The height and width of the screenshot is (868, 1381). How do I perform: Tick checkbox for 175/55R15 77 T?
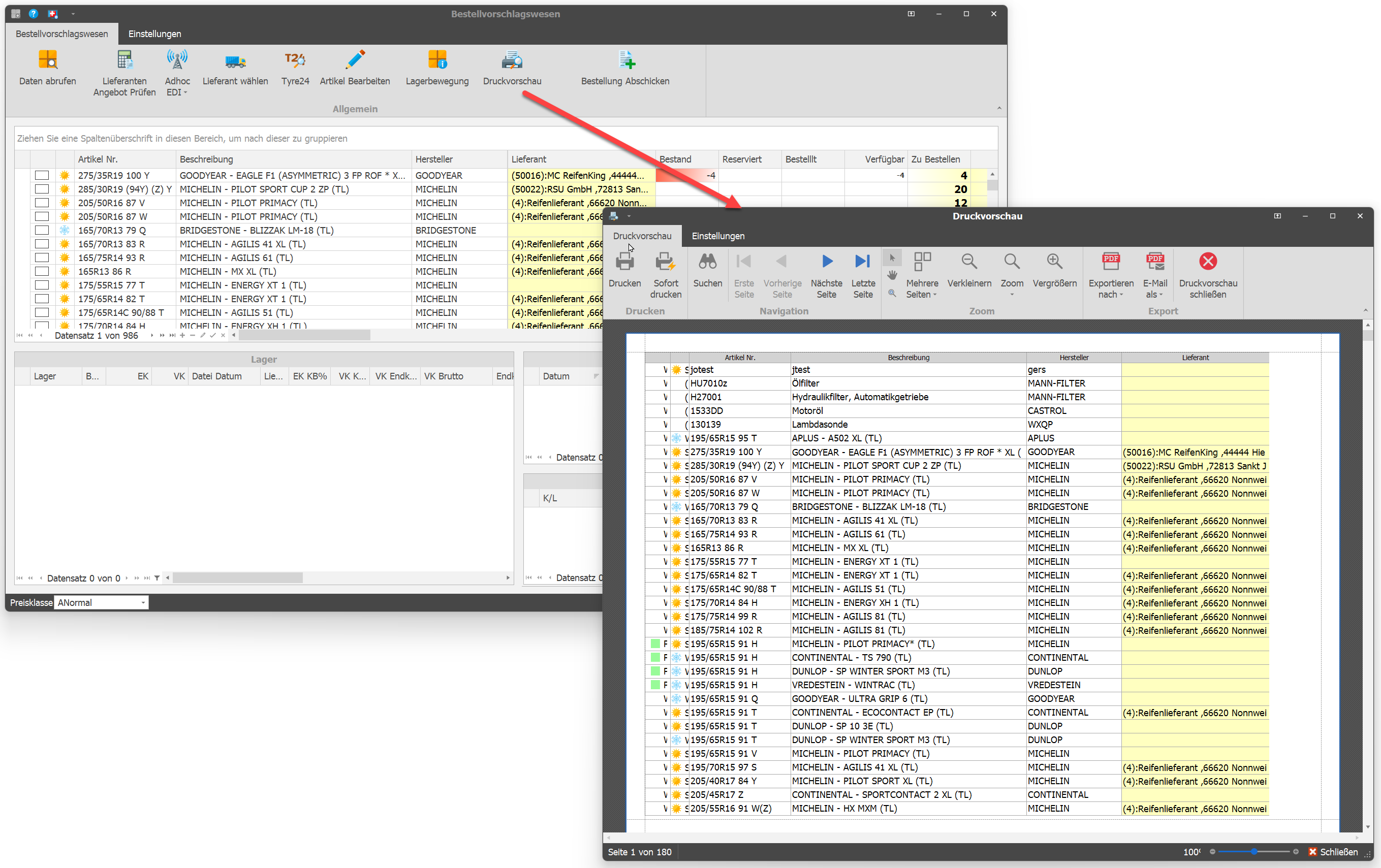42,285
